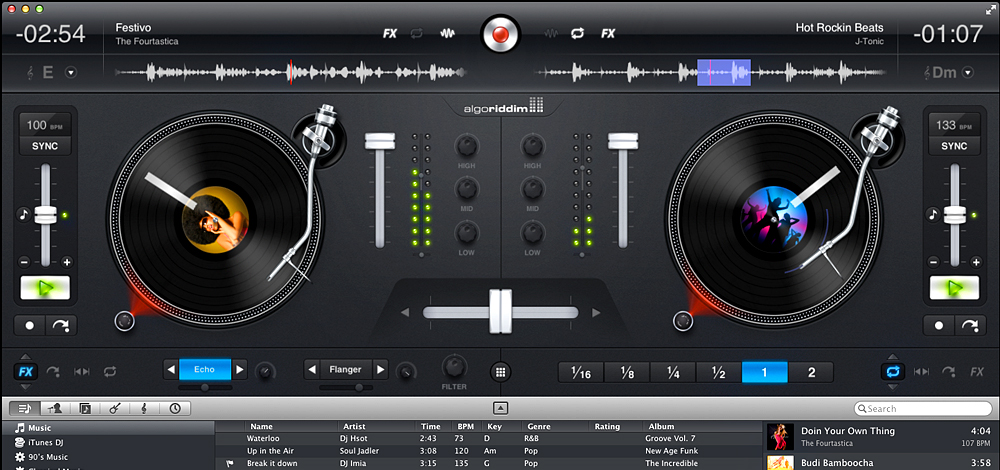Toggle the blue FX button at bottom left
Image resolution: width=1000 pixels, height=470 pixels.
coord(26,372)
